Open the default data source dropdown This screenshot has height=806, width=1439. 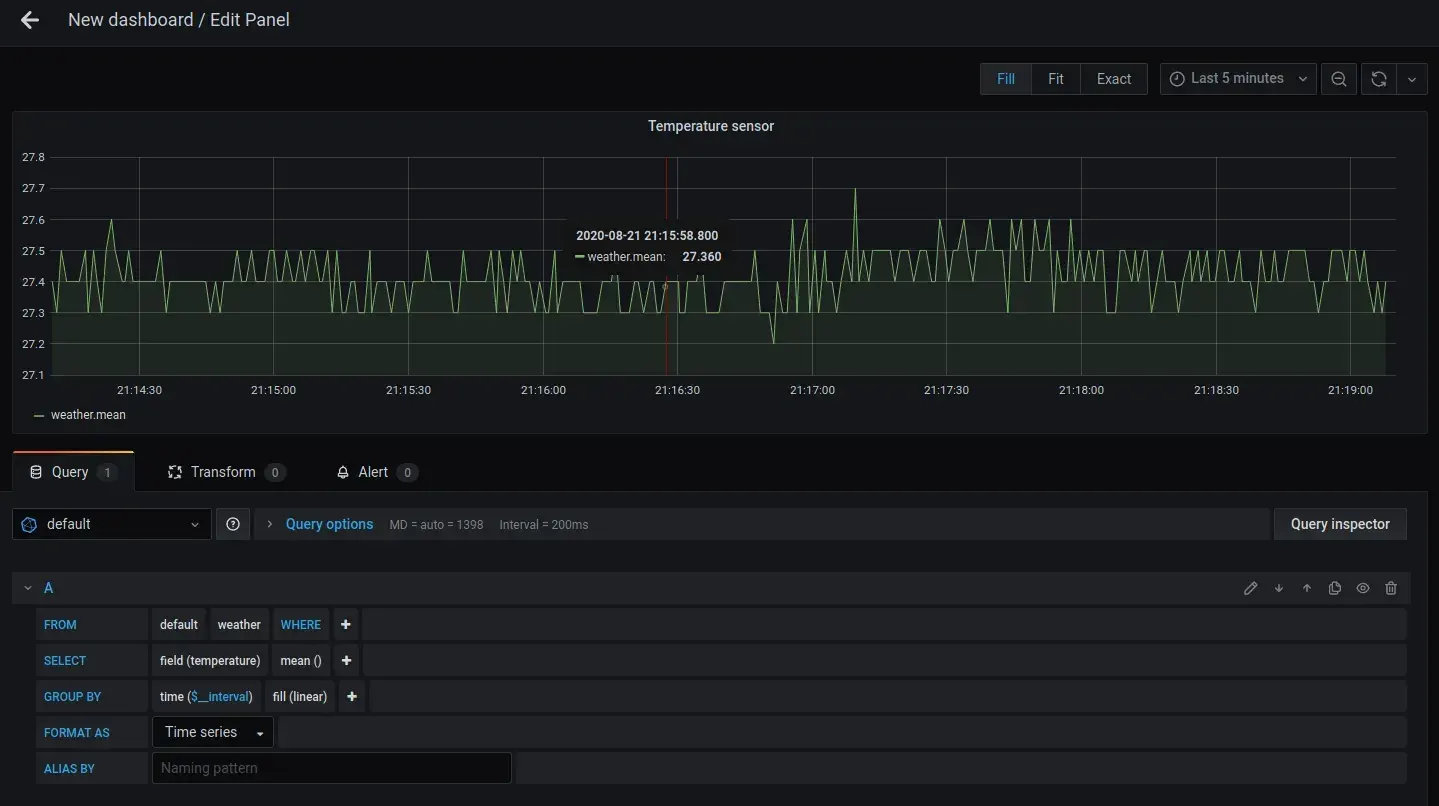pyautogui.click(x=111, y=524)
